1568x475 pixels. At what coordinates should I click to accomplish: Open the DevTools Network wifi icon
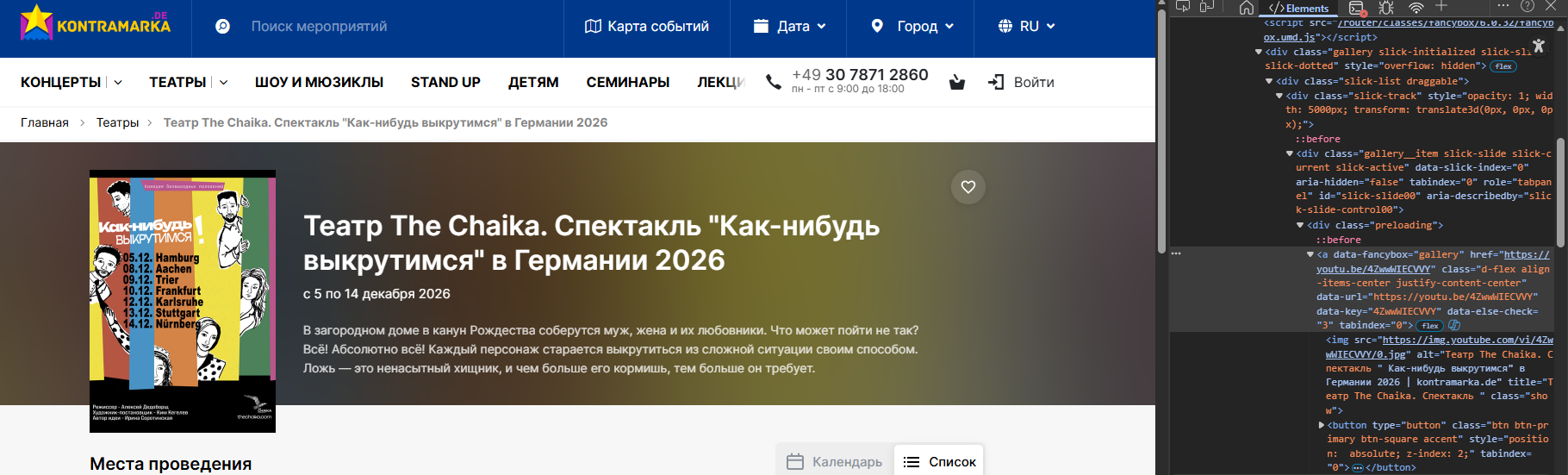tap(1416, 8)
